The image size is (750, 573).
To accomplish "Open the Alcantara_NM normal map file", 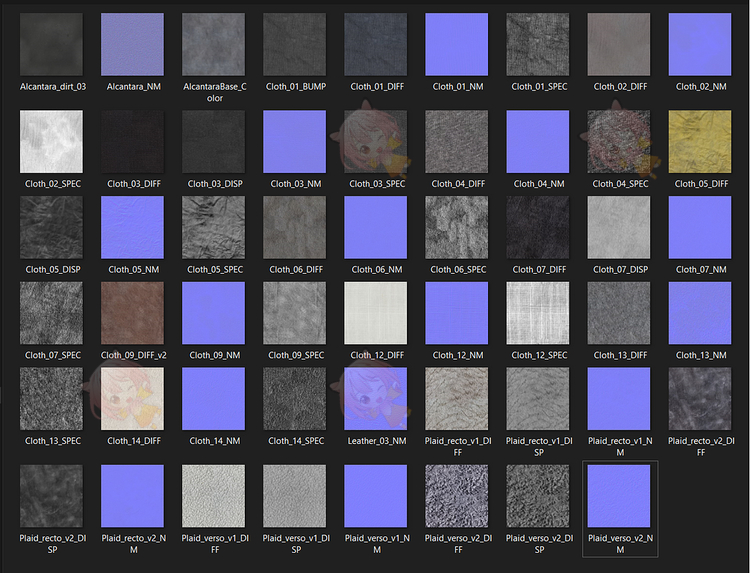I will tap(132, 44).
